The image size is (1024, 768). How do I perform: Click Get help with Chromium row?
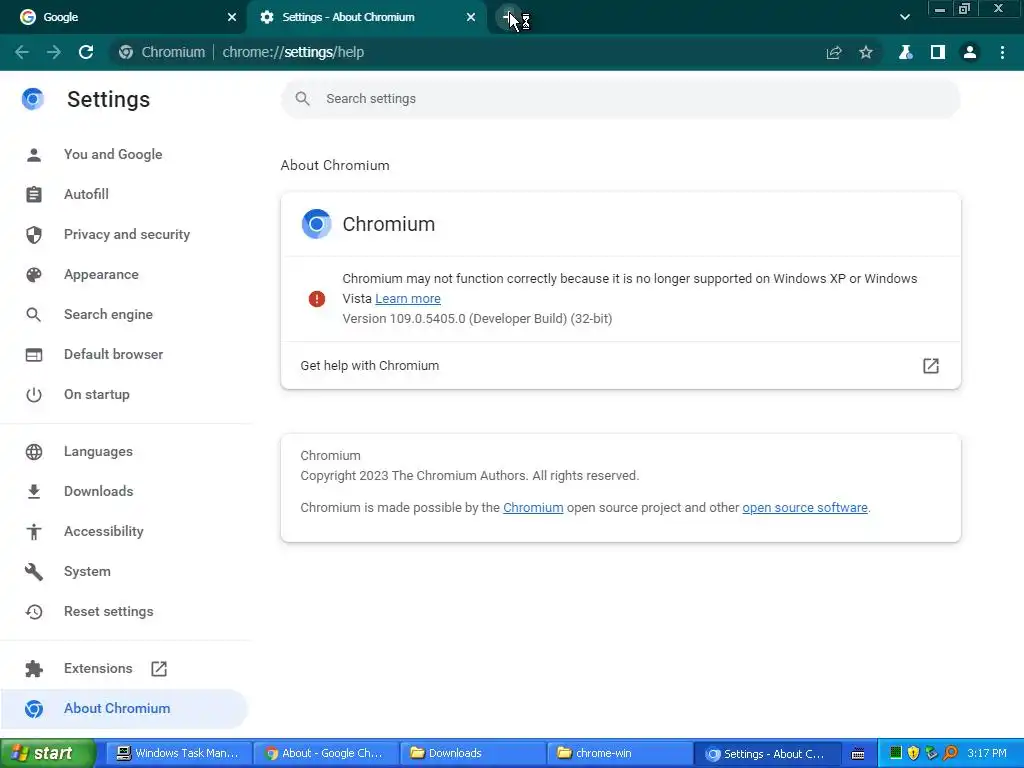[x=620, y=366]
